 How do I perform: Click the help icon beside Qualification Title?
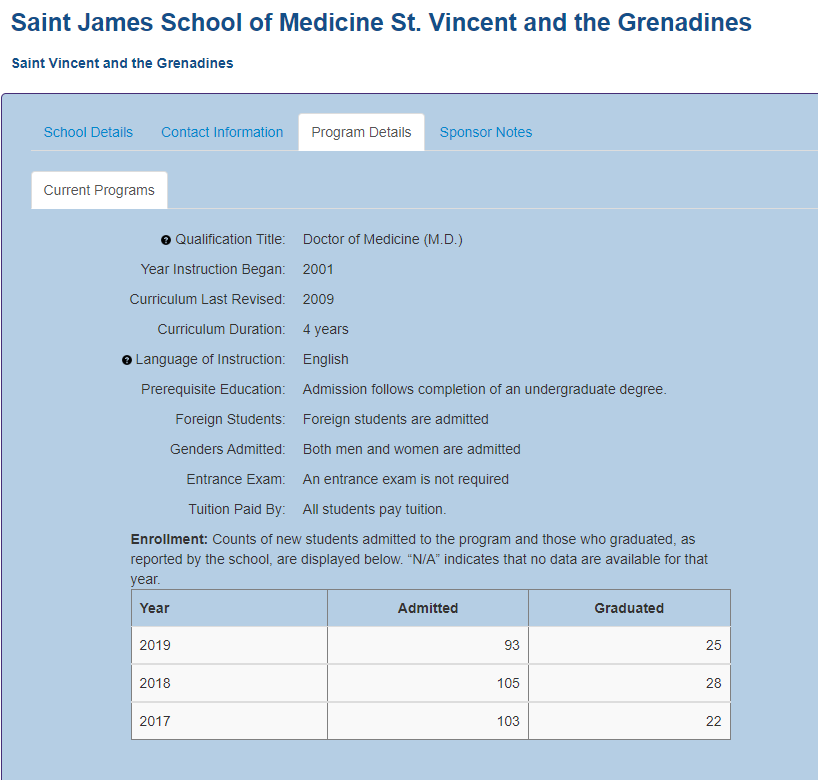[166, 240]
